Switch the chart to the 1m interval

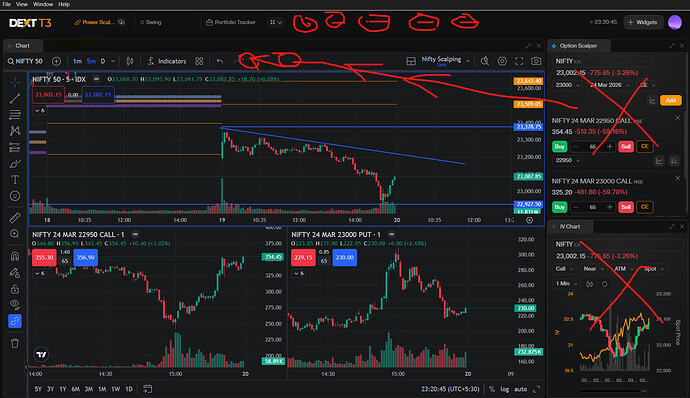click(77, 61)
